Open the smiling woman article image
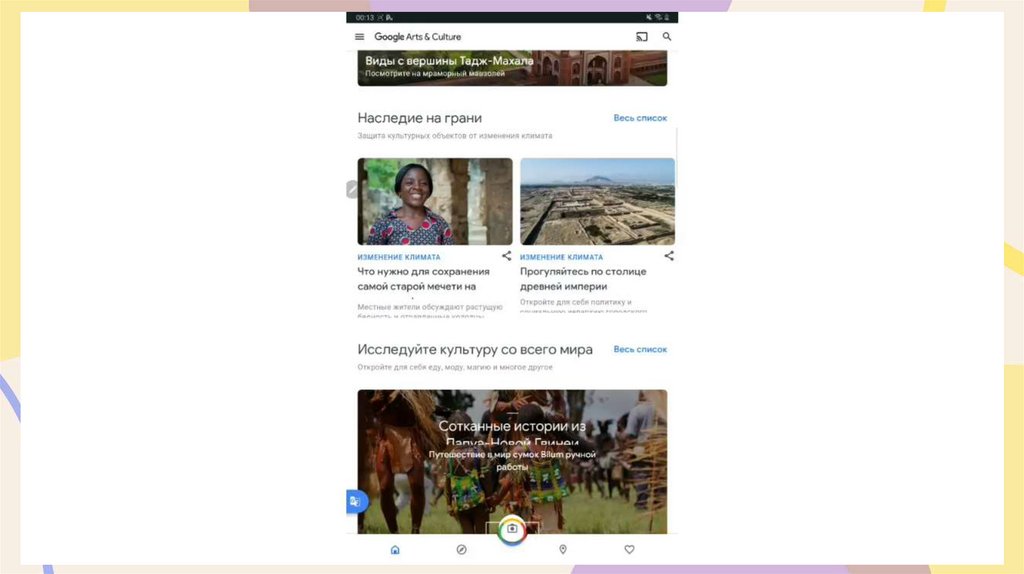This screenshot has height=574, width=1024. click(435, 201)
